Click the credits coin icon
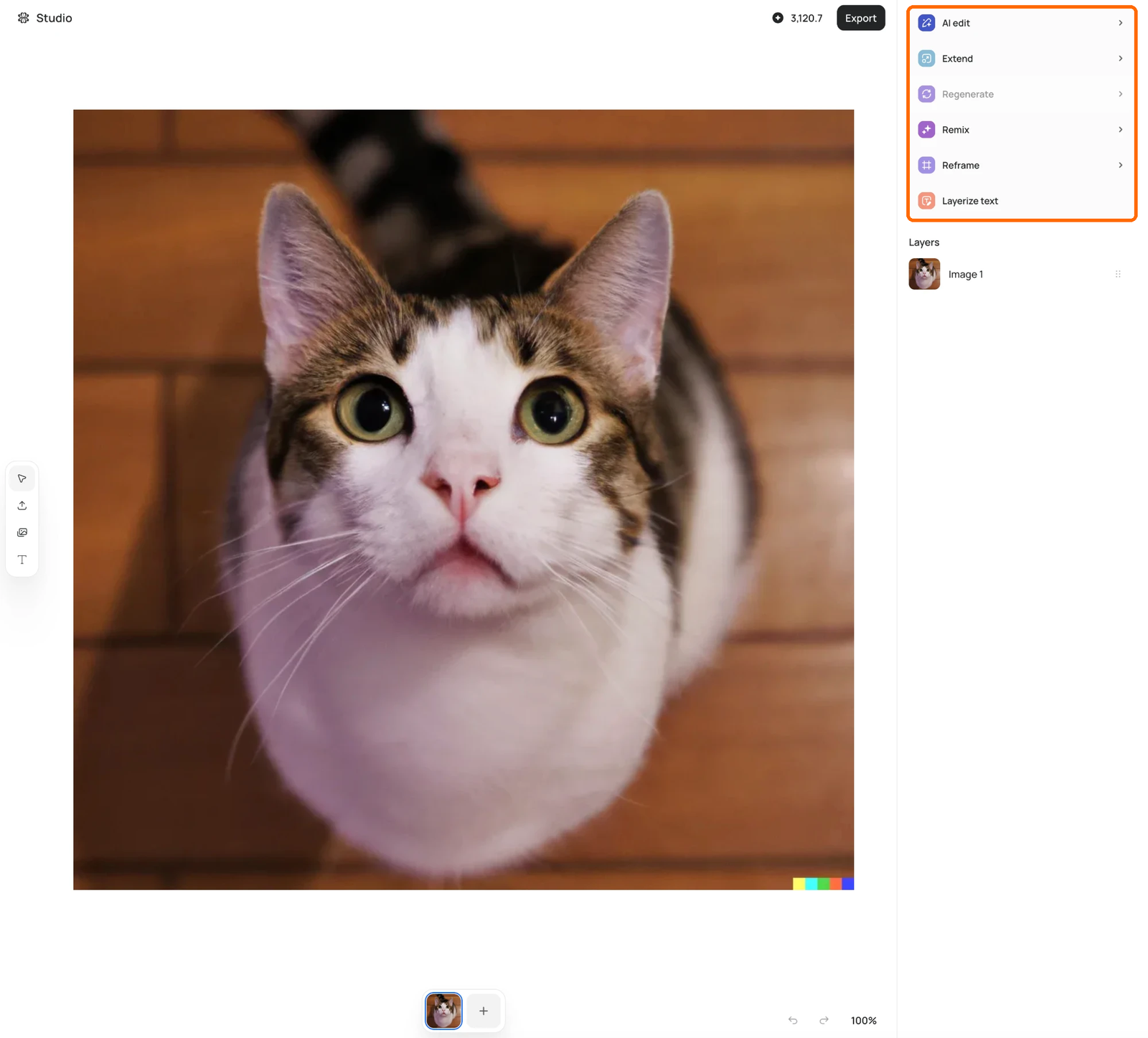This screenshot has height=1038, width=1148. (x=778, y=18)
